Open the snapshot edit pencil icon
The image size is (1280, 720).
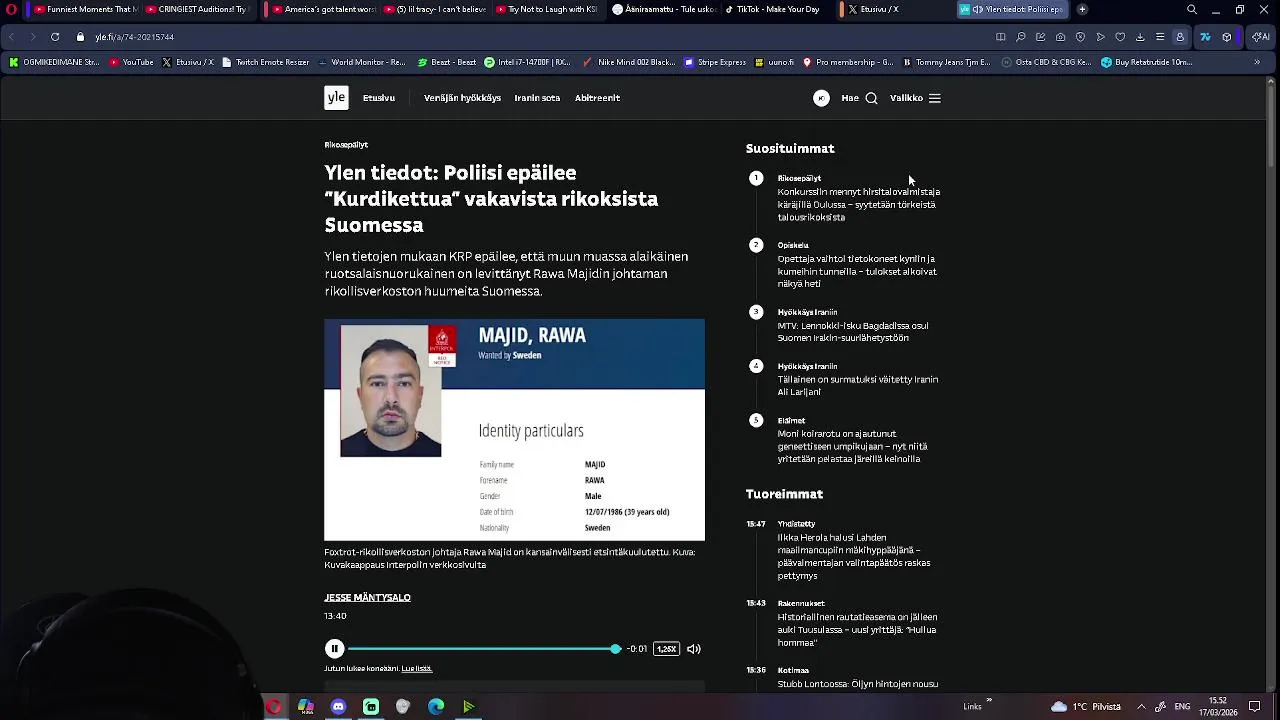(x=1040, y=37)
